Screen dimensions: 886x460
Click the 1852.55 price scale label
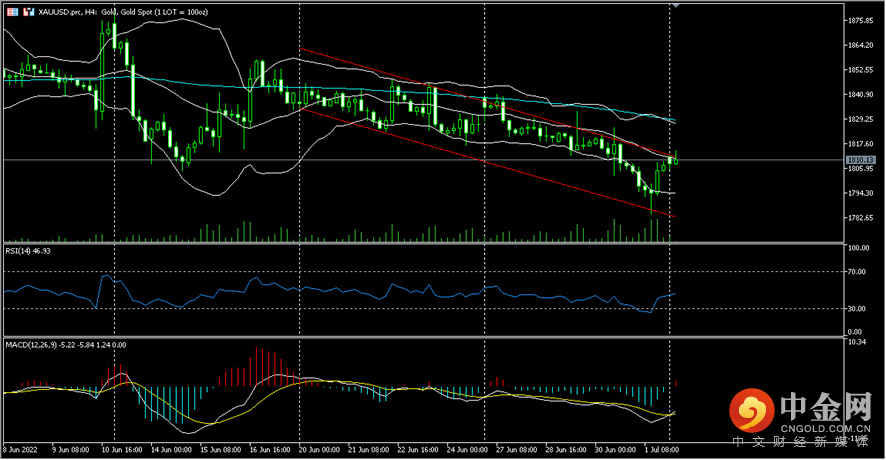pyautogui.click(x=861, y=70)
